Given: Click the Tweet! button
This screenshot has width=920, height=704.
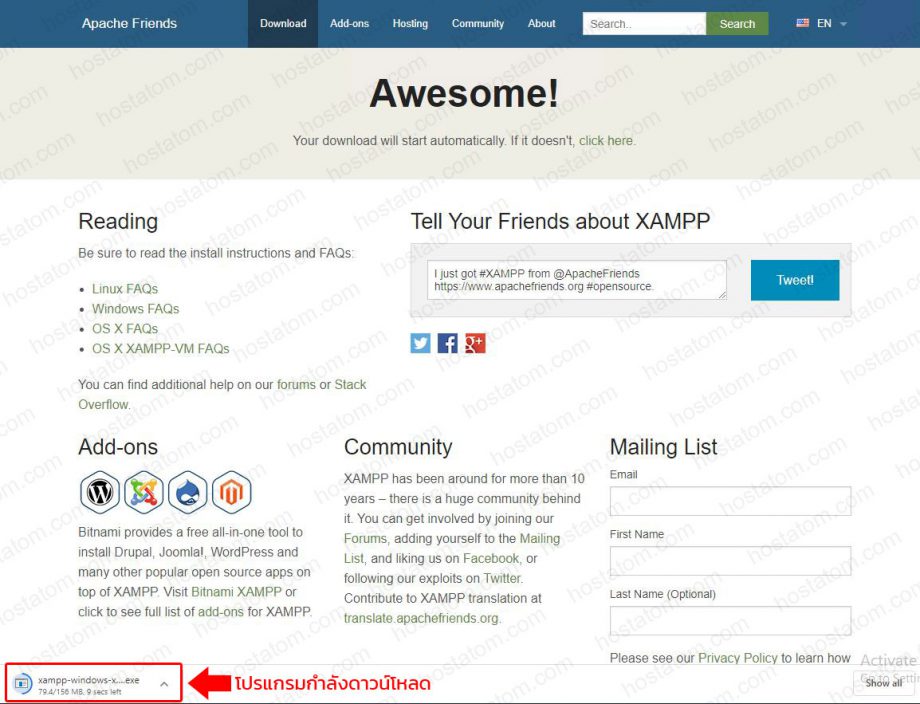Looking at the screenshot, I should click(x=794, y=280).
